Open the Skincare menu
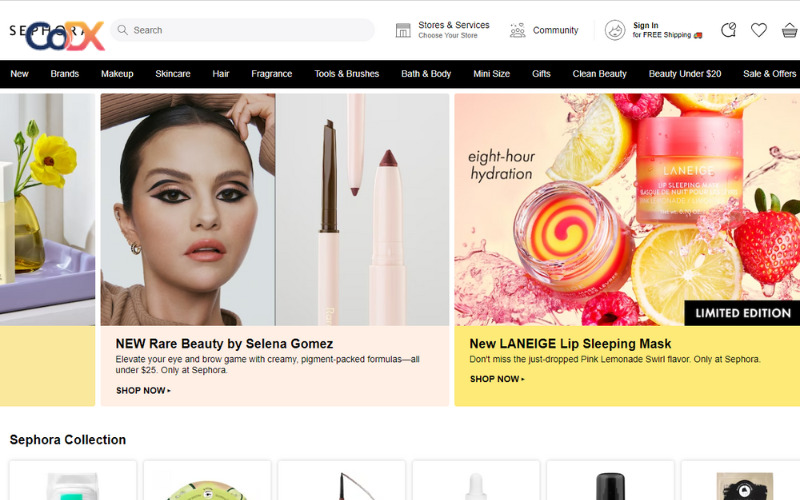 (173, 74)
